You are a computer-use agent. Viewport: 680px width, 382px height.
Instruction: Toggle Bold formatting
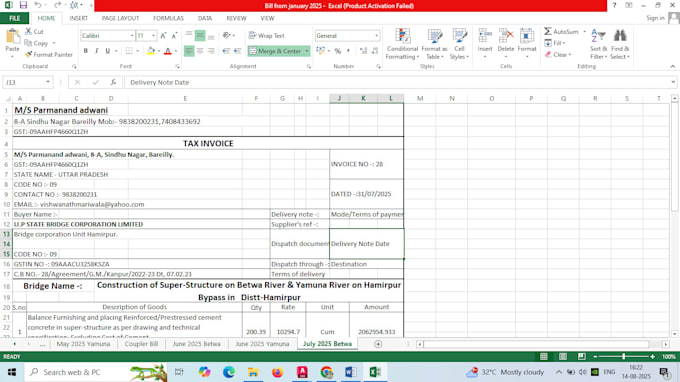86,51
